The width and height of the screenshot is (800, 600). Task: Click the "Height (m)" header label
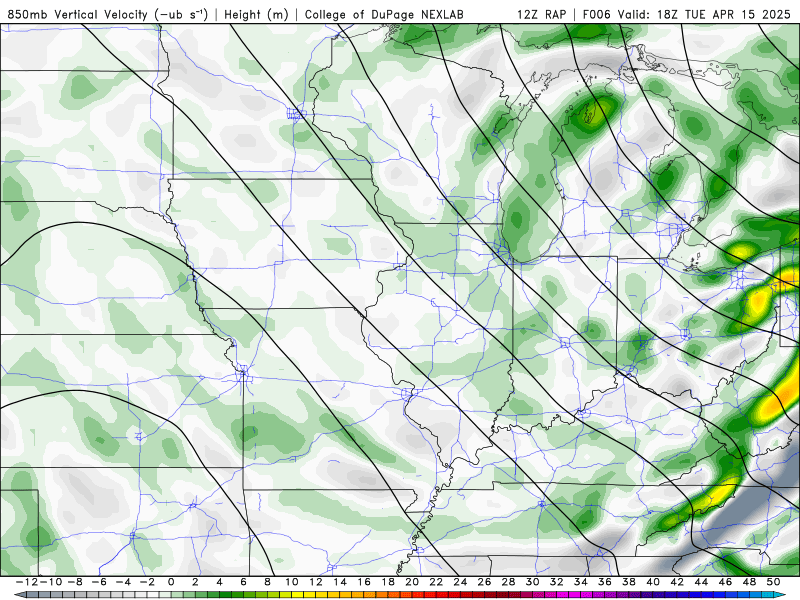[x=256, y=15]
